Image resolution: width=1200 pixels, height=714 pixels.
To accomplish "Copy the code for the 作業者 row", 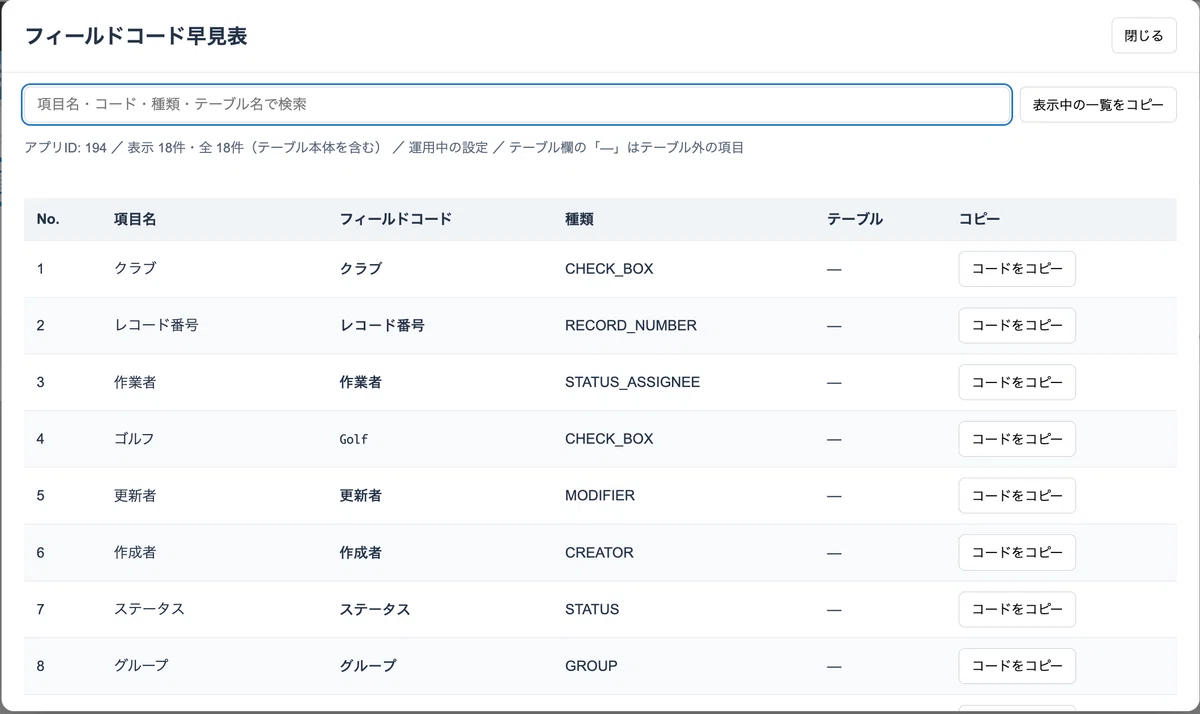I will (x=1017, y=382).
